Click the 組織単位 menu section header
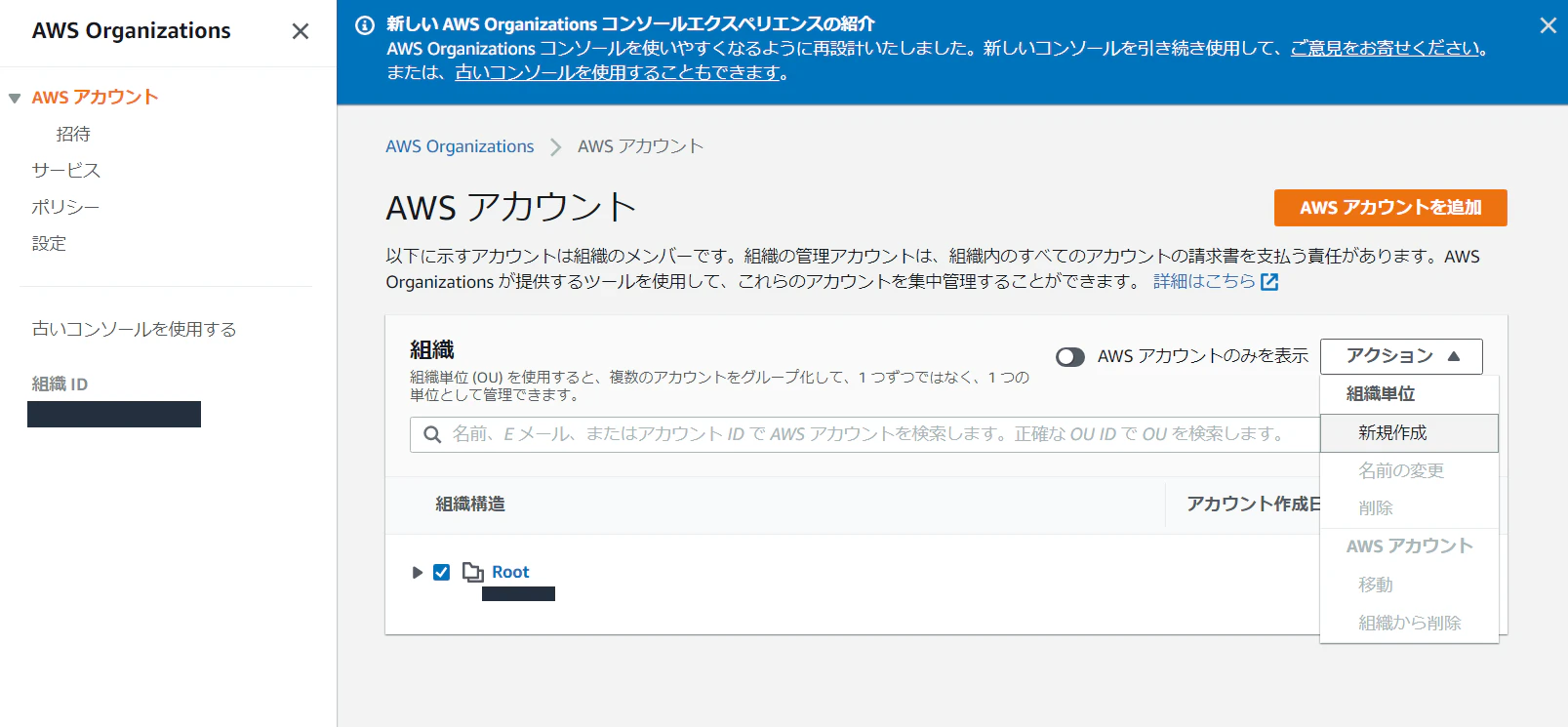This screenshot has height=727, width=1568. click(1381, 394)
